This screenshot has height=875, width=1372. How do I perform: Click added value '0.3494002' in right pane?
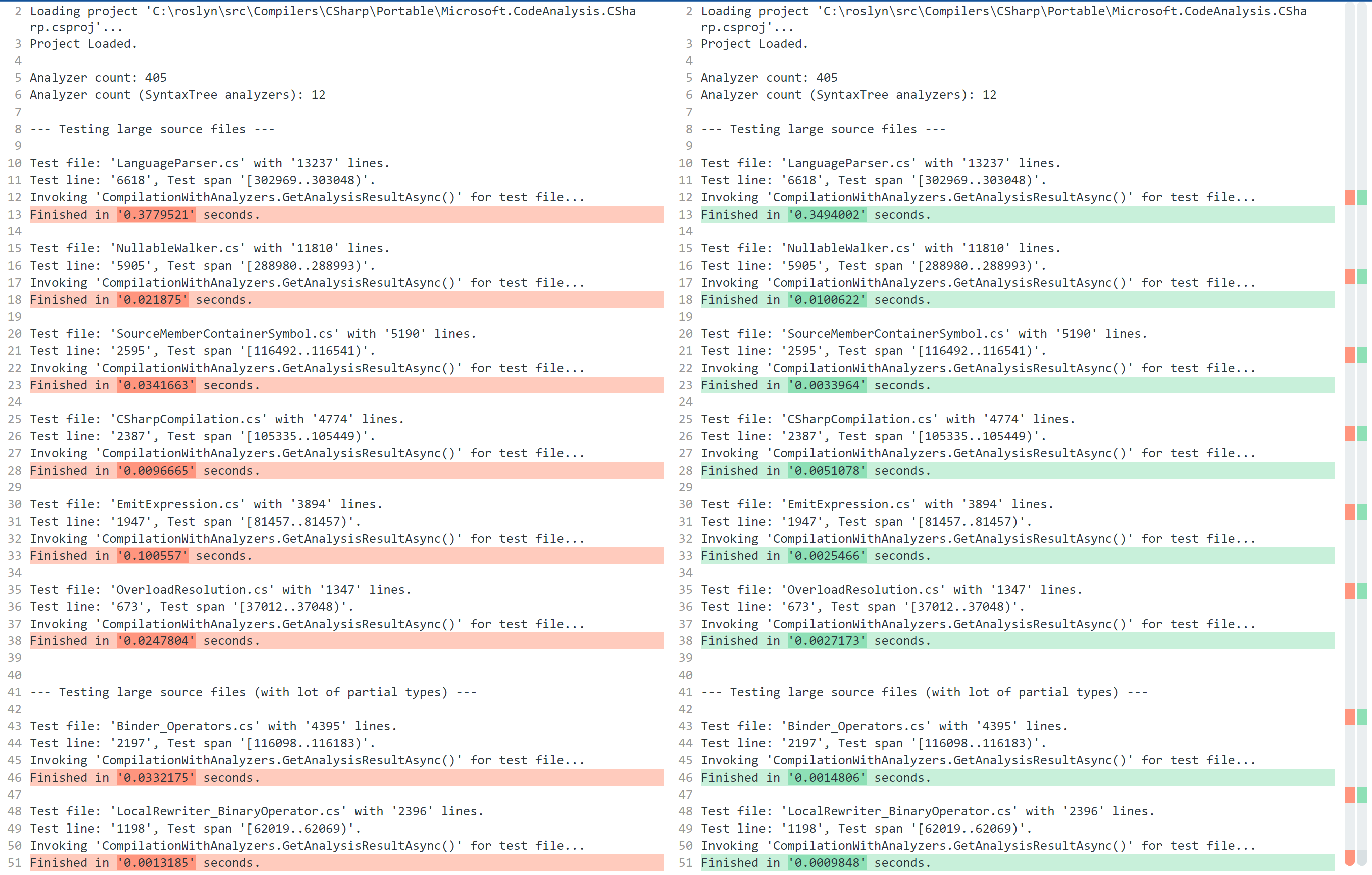tap(827, 215)
